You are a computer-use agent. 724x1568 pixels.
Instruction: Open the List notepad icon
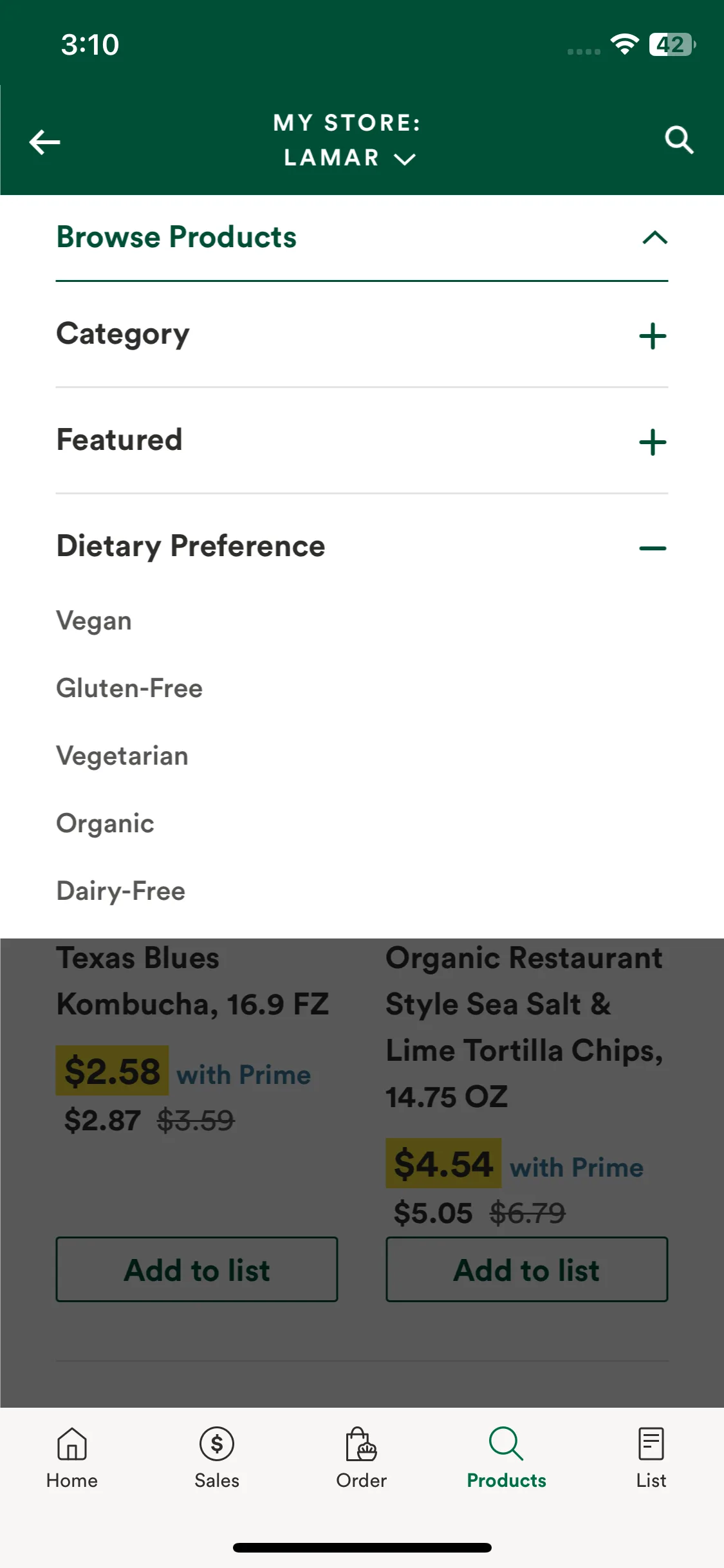(x=651, y=1443)
